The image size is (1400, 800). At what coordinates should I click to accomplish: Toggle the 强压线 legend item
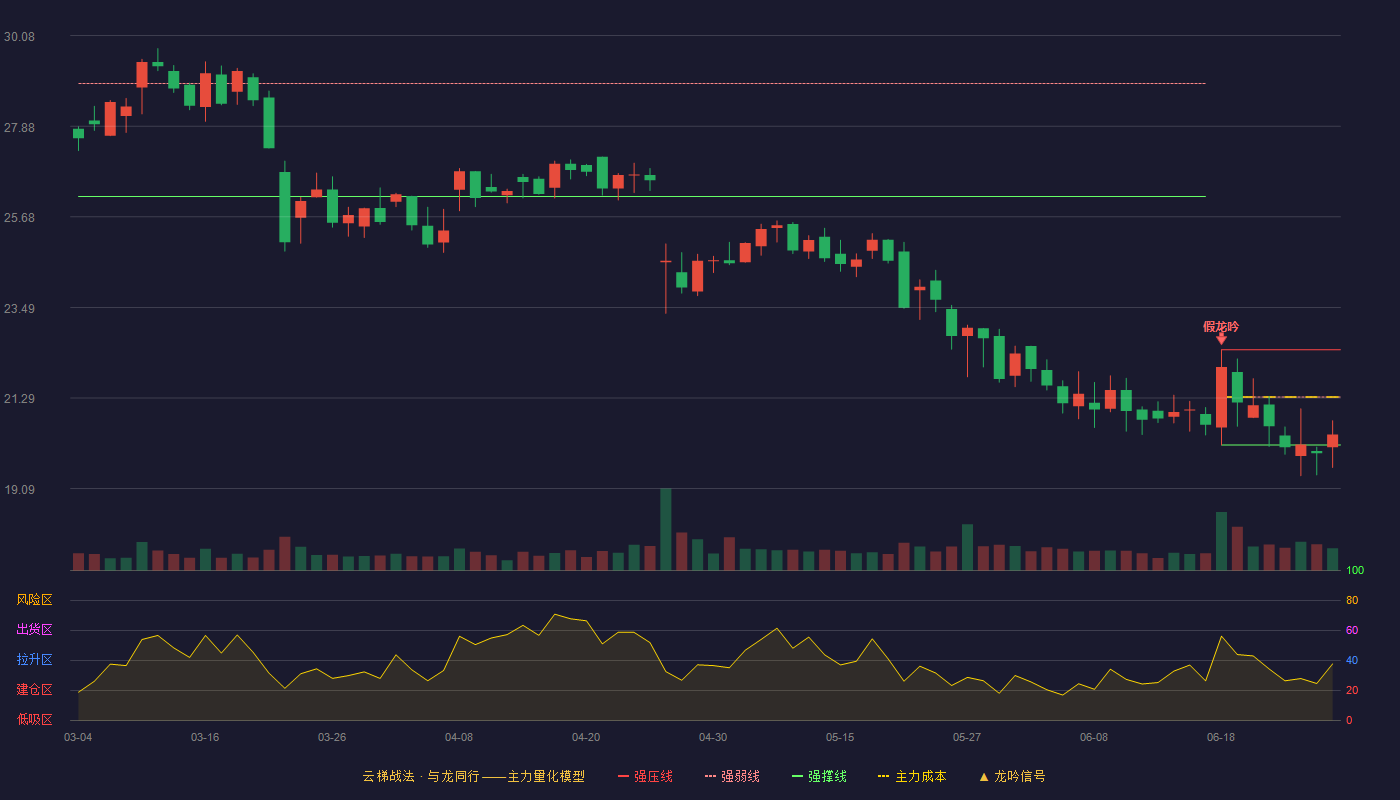coord(645,776)
